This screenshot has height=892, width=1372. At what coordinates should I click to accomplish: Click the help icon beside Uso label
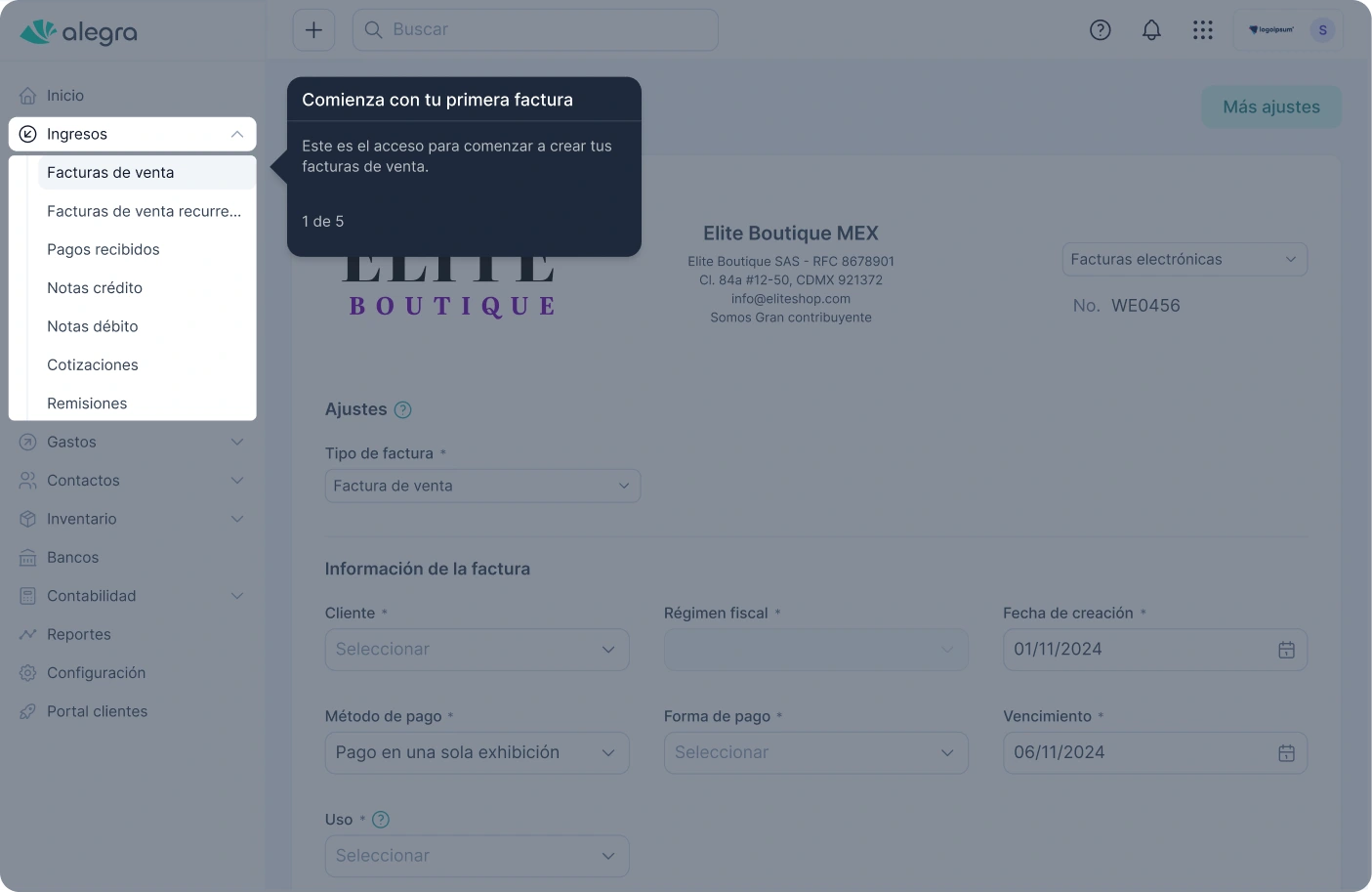click(x=381, y=820)
